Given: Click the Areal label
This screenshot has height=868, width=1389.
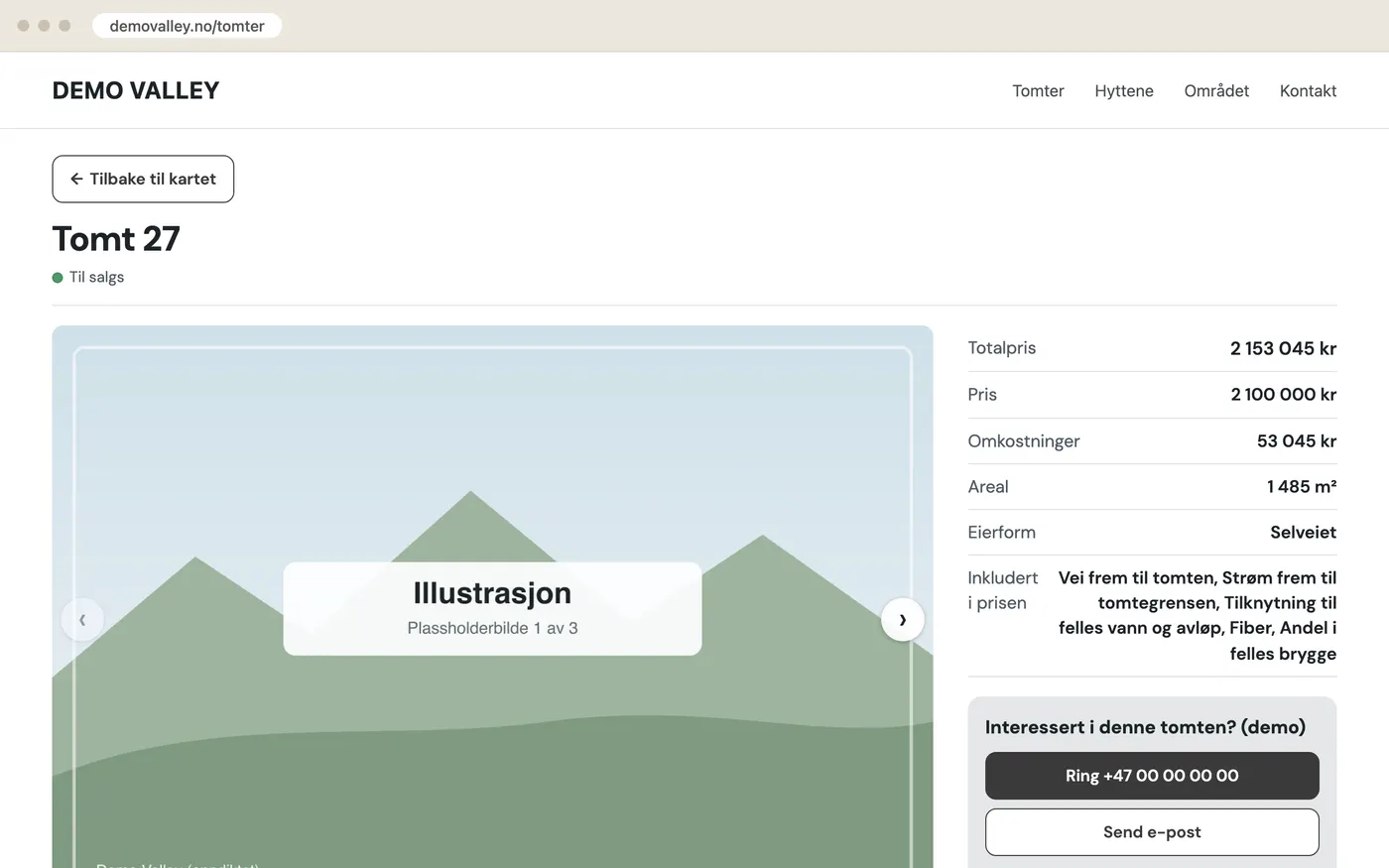Looking at the screenshot, I should (x=988, y=487).
